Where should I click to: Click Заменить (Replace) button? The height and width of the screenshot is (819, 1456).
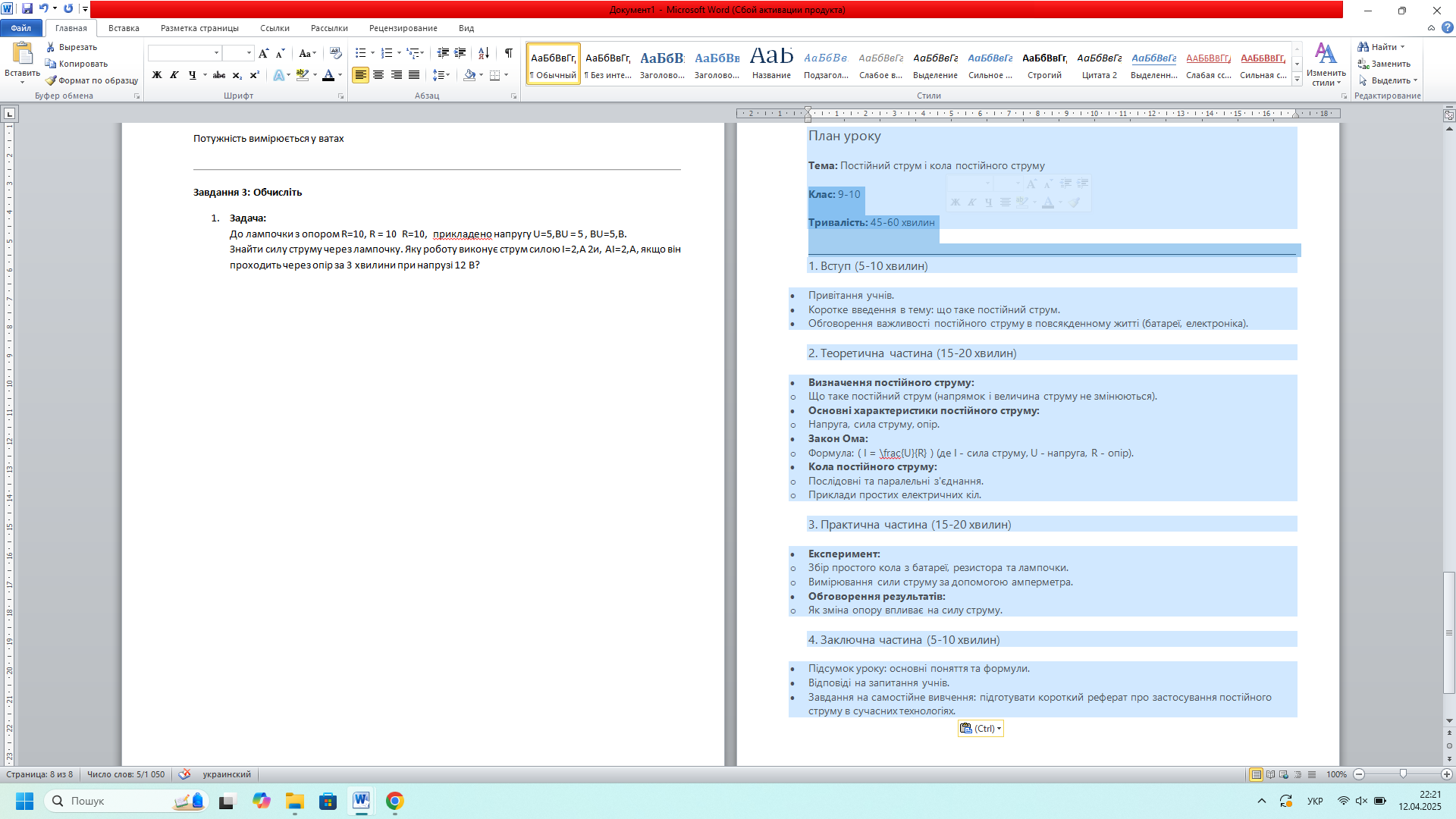tap(1385, 64)
